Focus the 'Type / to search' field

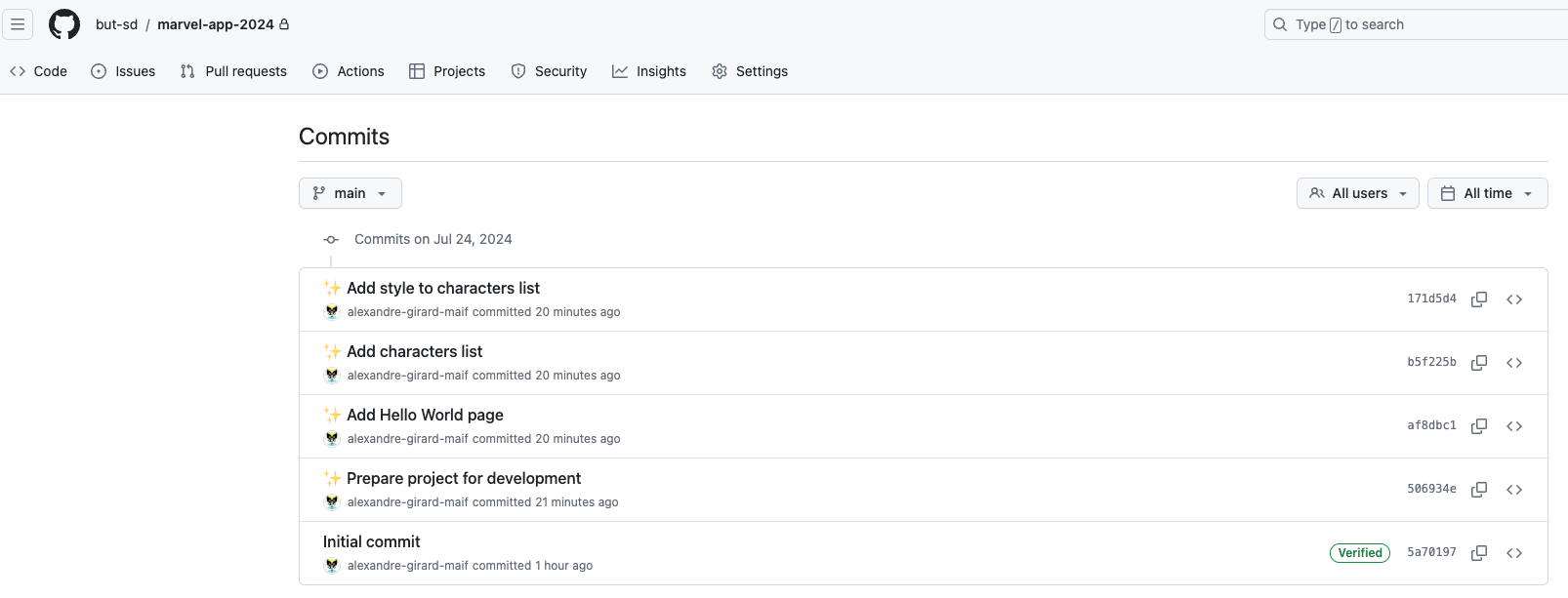coord(1416,24)
